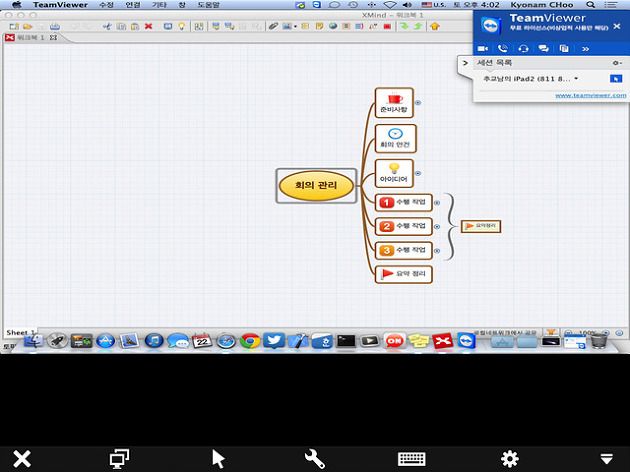Expand task 2 topic collapse handle
The width and height of the screenshot is (630, 472).
point(437,227)
